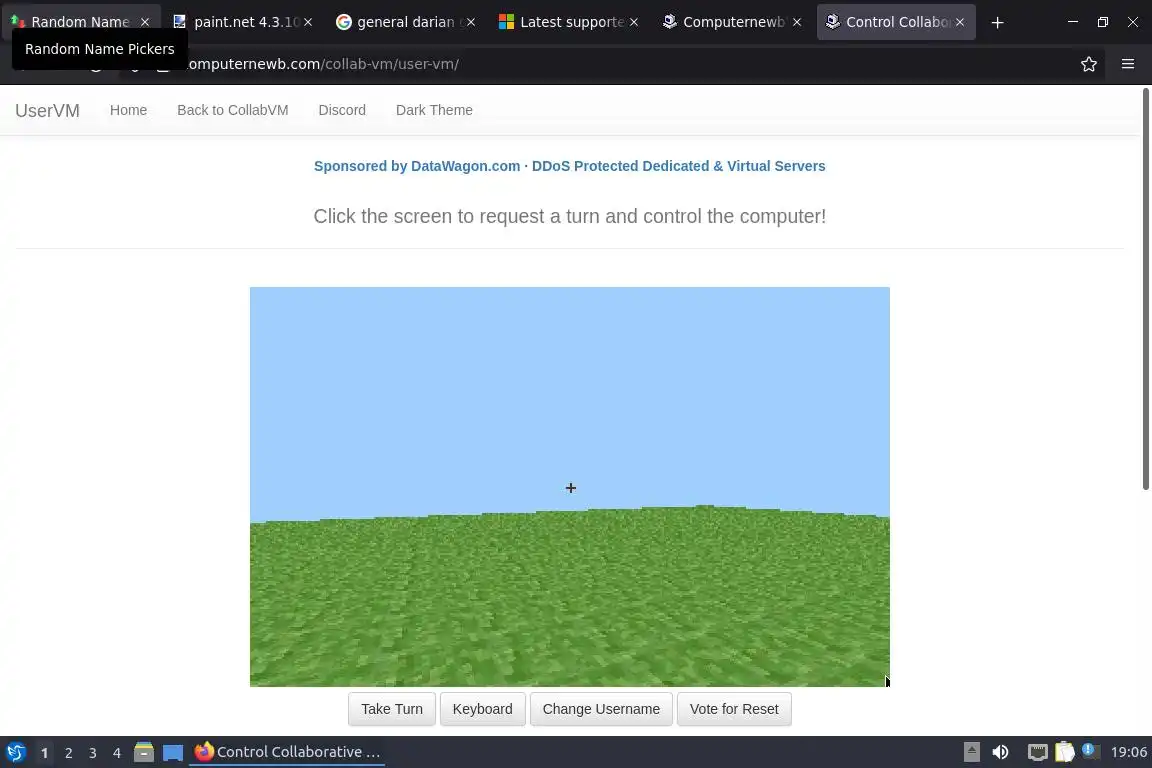Screen dimensions: 1152x768
Task: Open the Discord navbar link
Action: [x=342, y=110]
